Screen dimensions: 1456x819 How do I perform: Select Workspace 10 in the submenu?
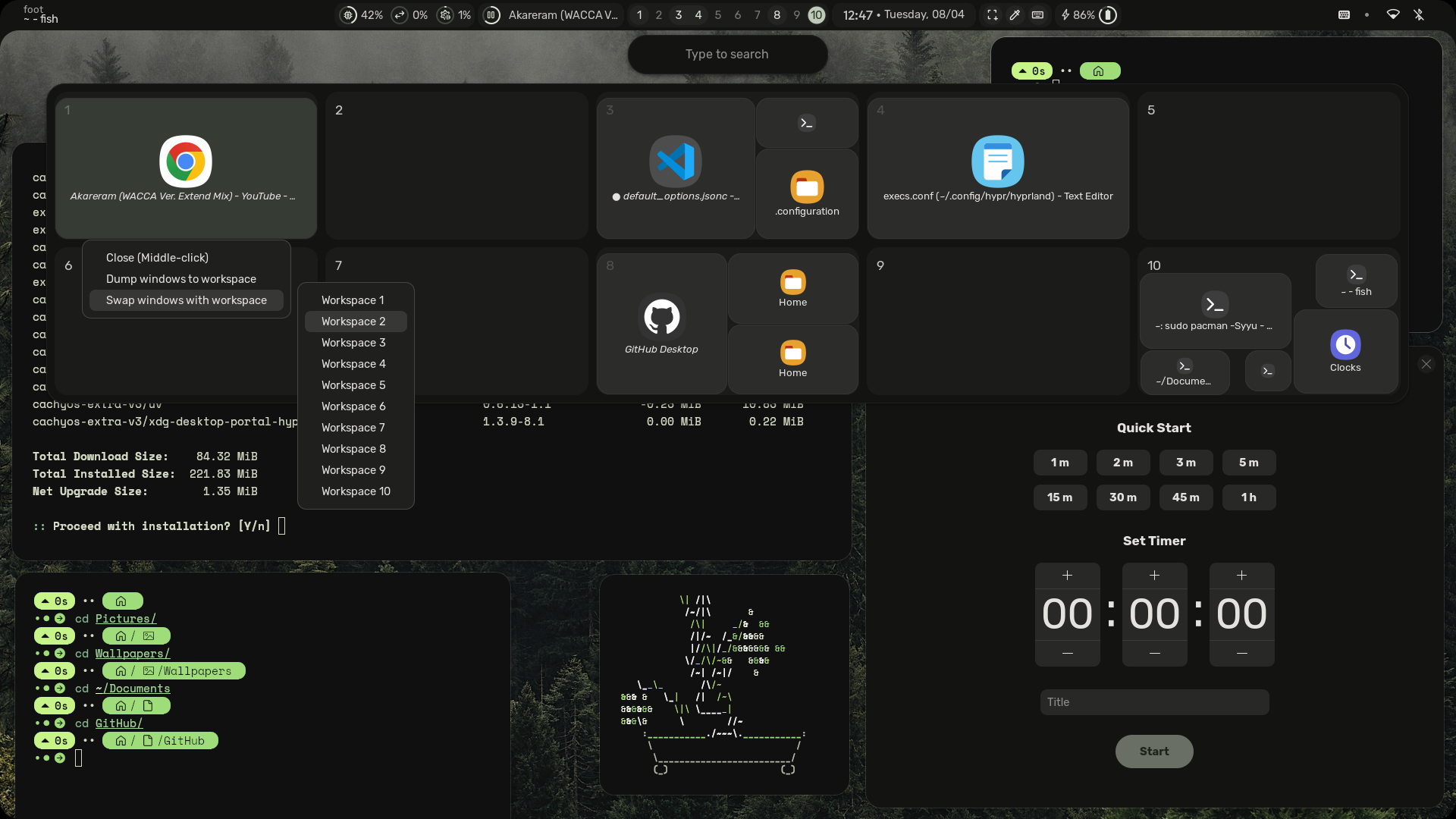click(x=356, y=491)
